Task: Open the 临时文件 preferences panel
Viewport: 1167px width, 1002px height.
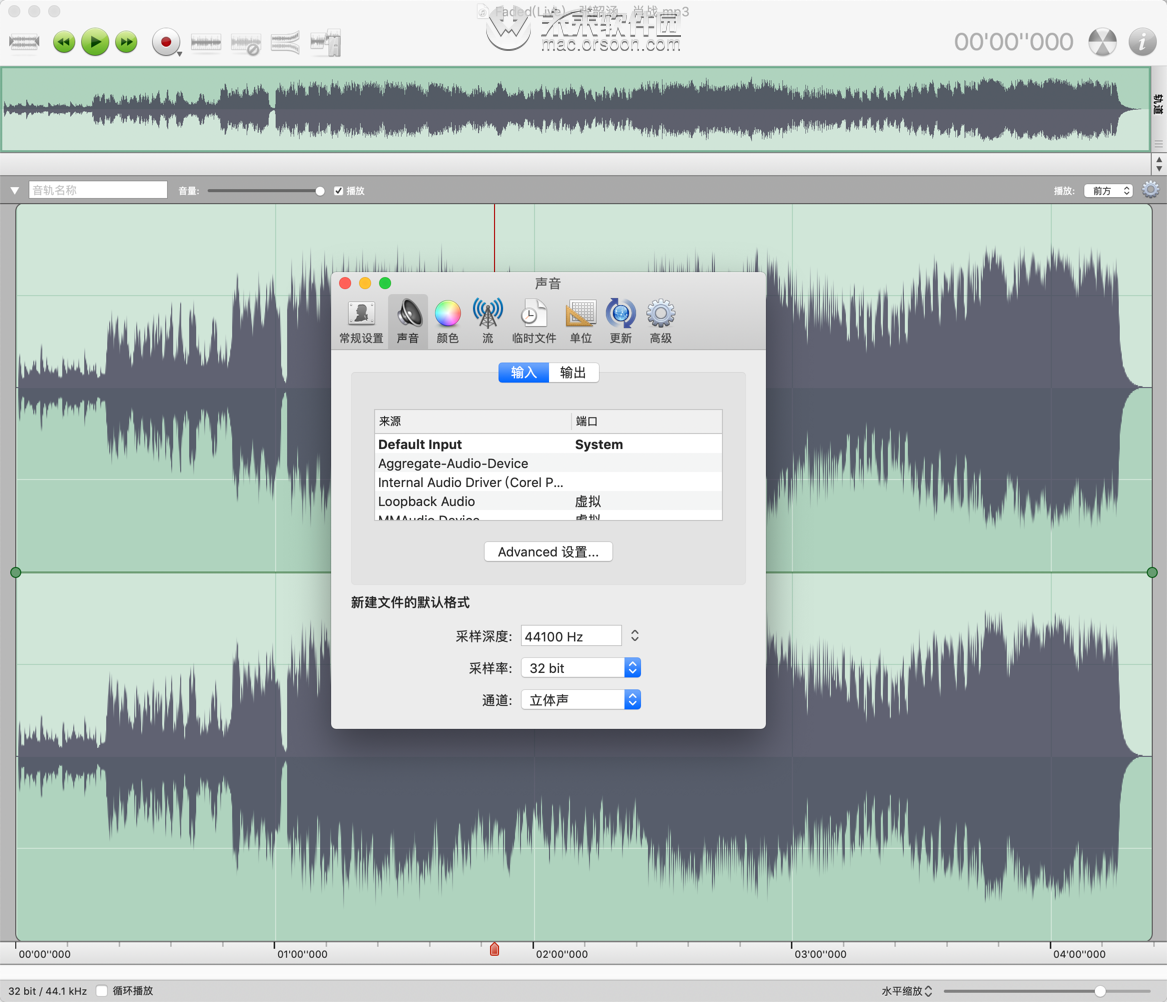Action: point(533,318)
